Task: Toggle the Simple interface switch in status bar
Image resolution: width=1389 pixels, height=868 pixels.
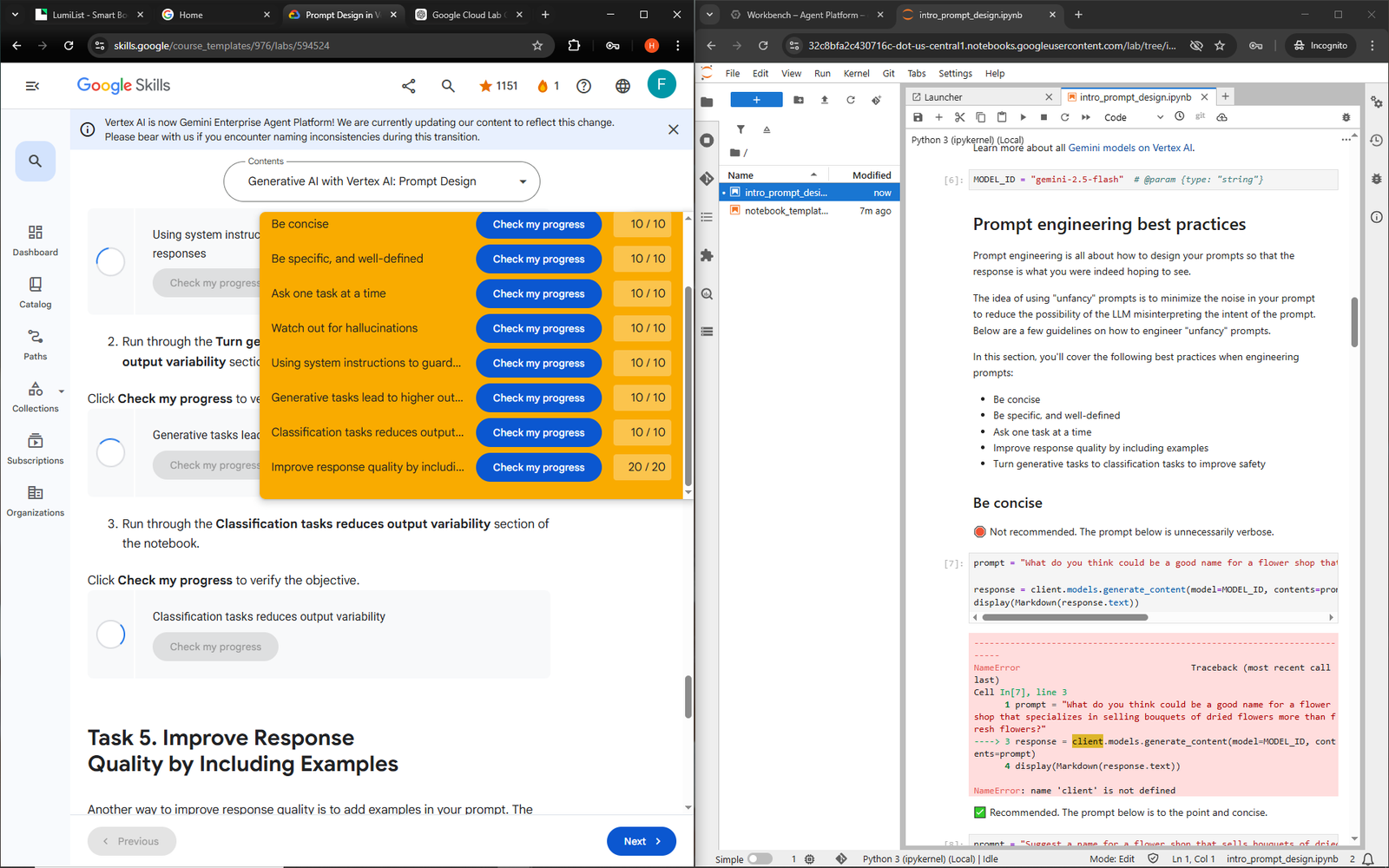Action: 760,859
